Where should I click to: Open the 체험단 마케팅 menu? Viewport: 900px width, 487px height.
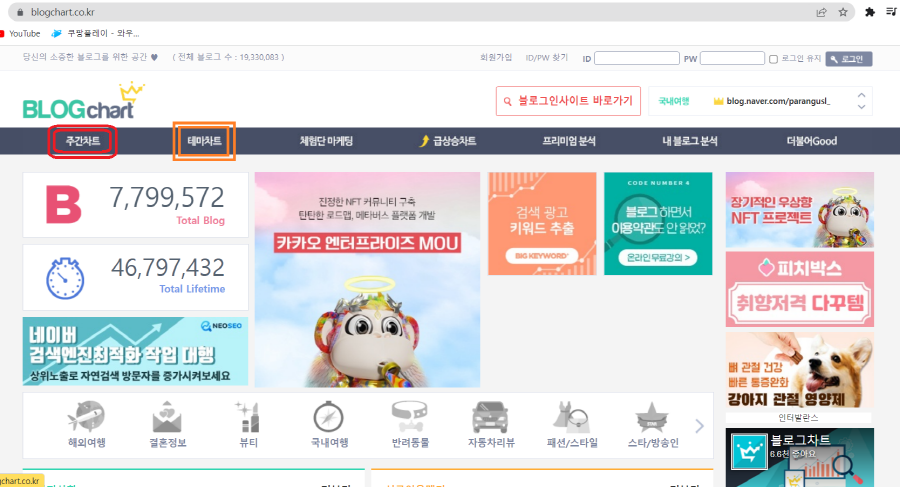[326, 141]
